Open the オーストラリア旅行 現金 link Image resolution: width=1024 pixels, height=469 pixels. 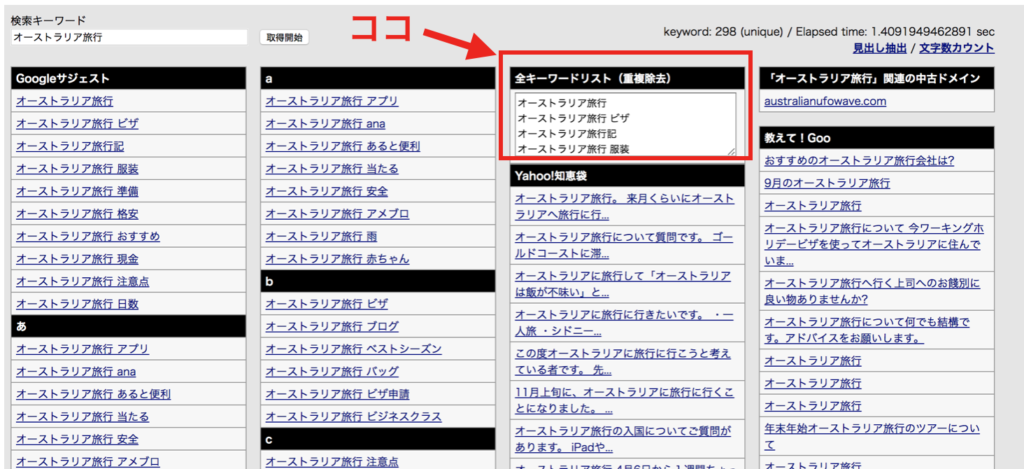click(77, 259)
